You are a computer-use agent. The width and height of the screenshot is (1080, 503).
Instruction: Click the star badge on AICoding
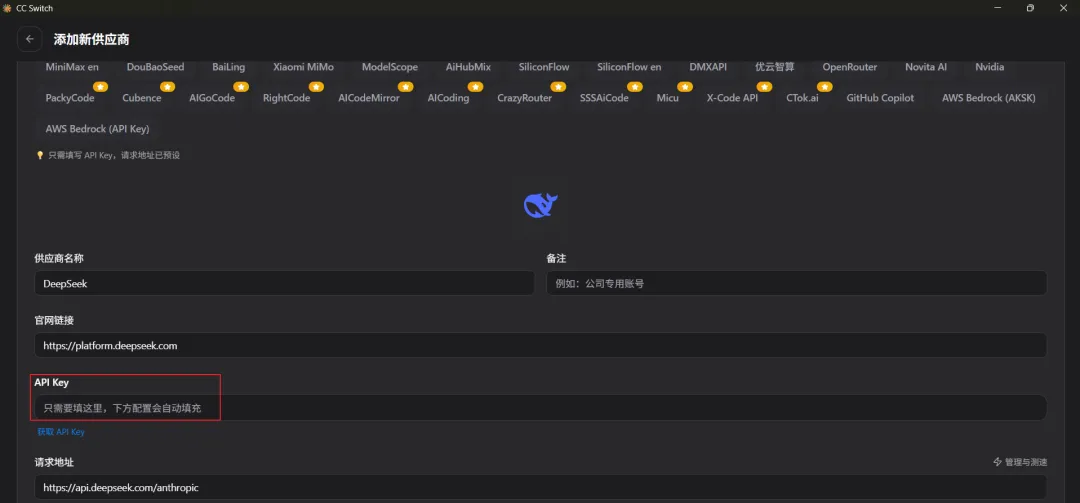tap(475, 87)
